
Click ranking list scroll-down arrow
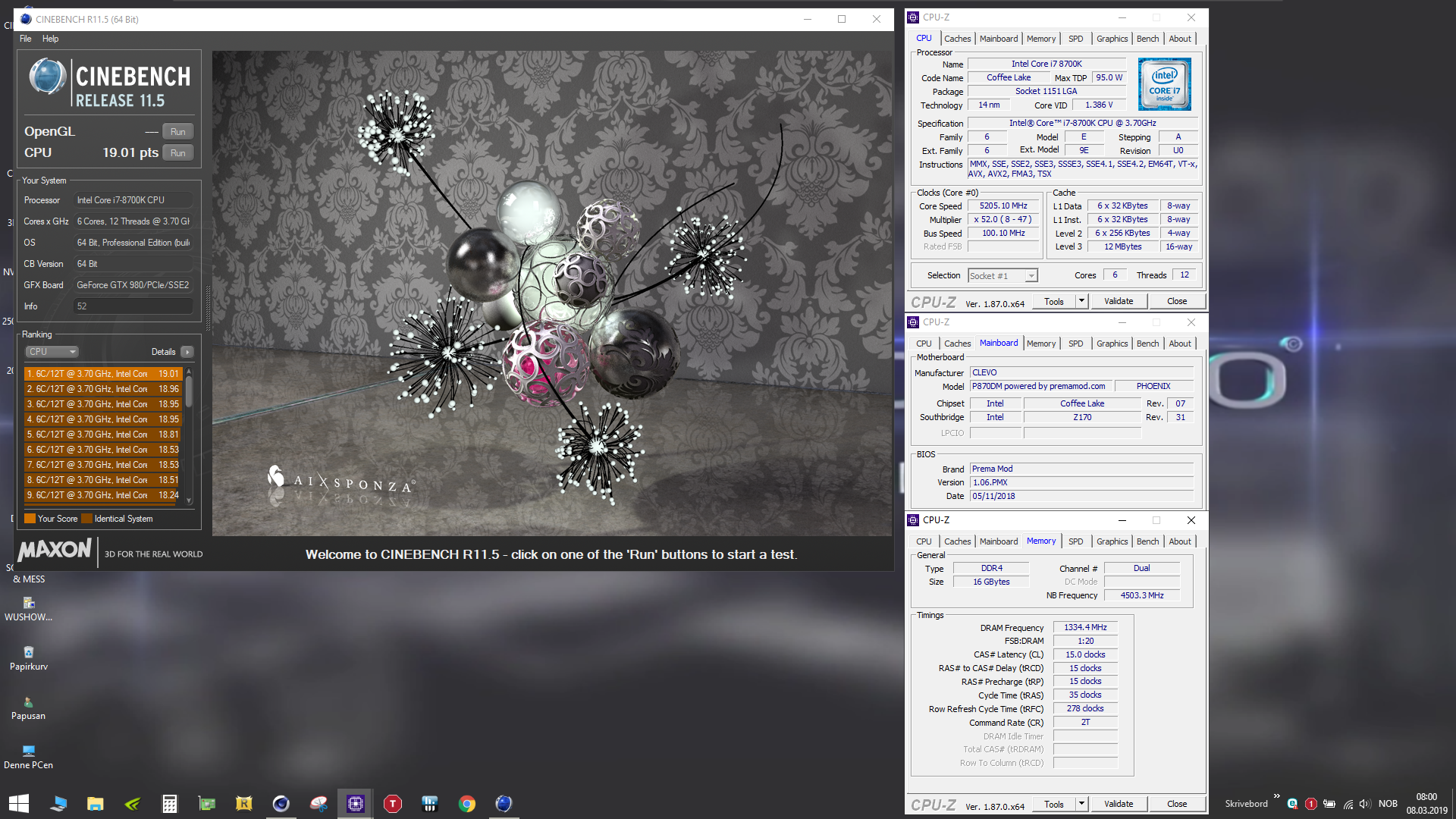189,500
